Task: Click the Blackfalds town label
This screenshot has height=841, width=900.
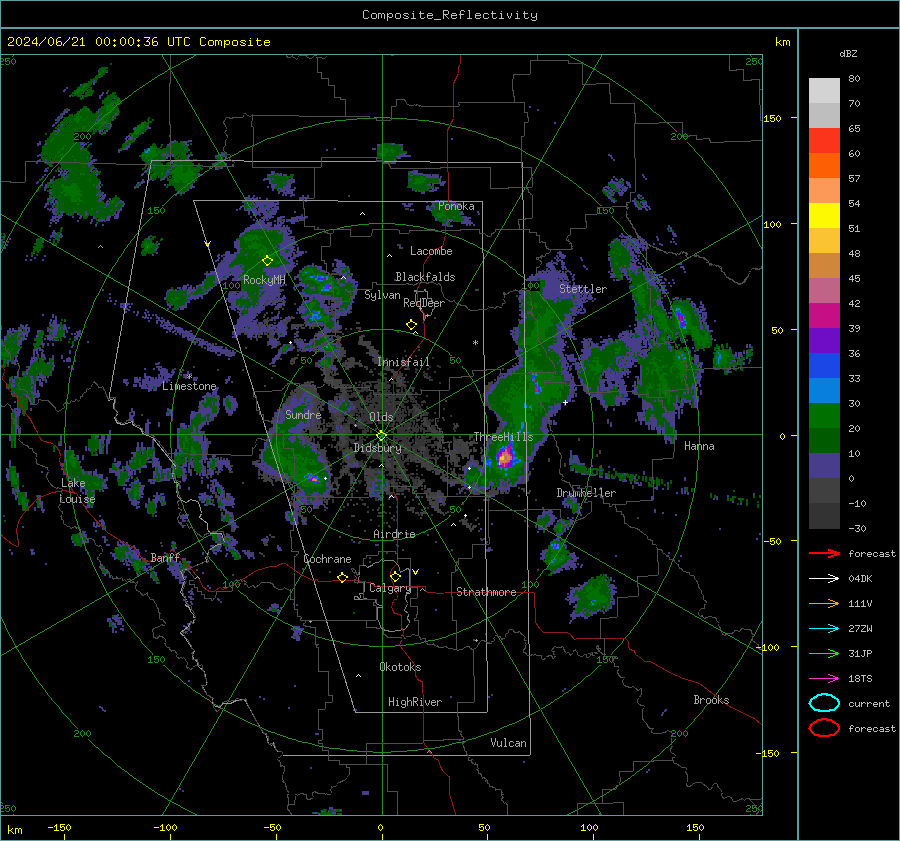Action: [x=425, y=277]
